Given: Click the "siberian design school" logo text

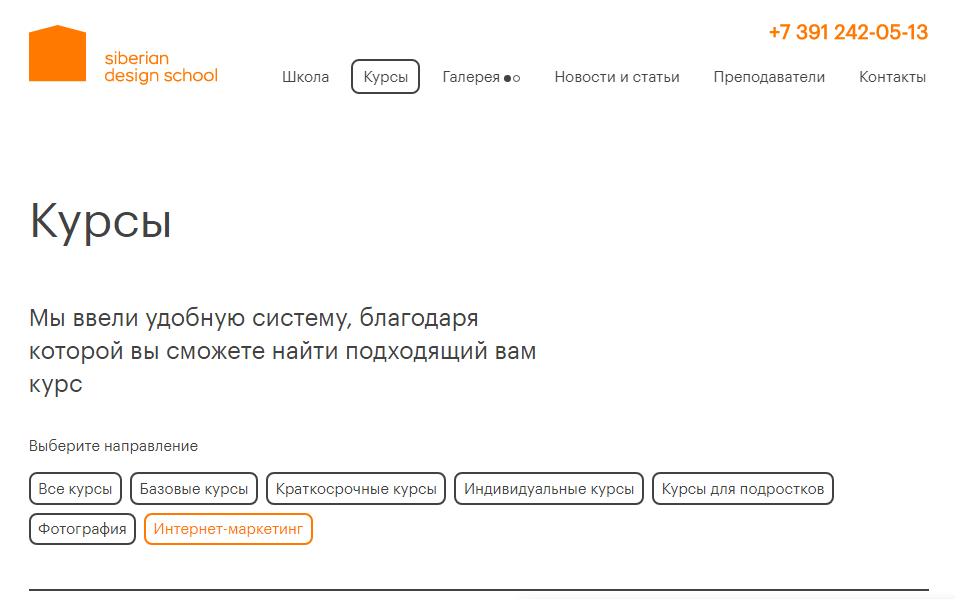Looking at the screenshot, I should point(160,67).
